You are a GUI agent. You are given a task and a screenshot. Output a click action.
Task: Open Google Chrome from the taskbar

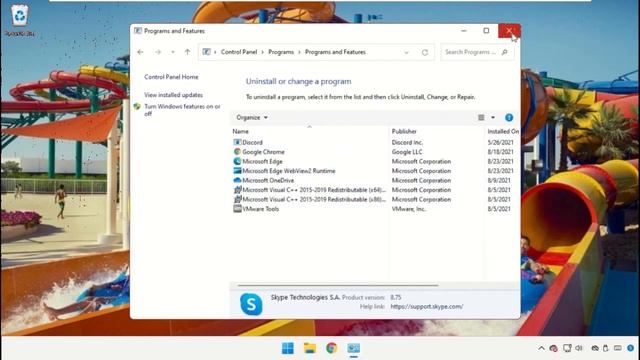331,348
